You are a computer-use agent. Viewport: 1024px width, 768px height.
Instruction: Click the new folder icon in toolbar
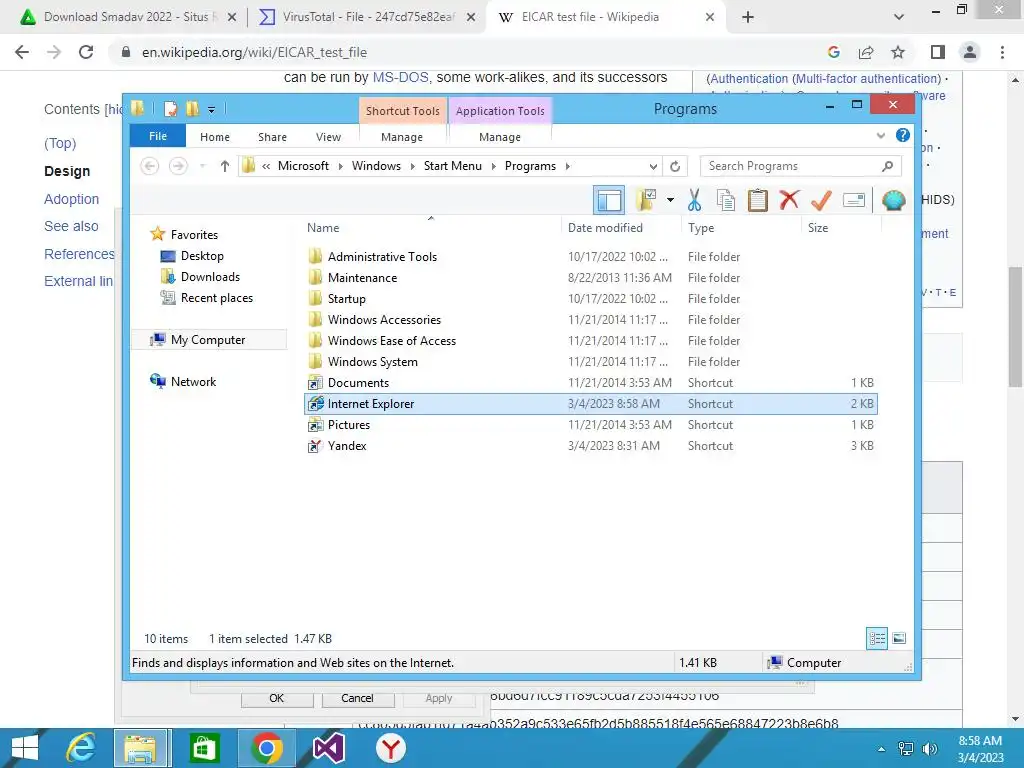pyautogui.click(x=646, y=200)
